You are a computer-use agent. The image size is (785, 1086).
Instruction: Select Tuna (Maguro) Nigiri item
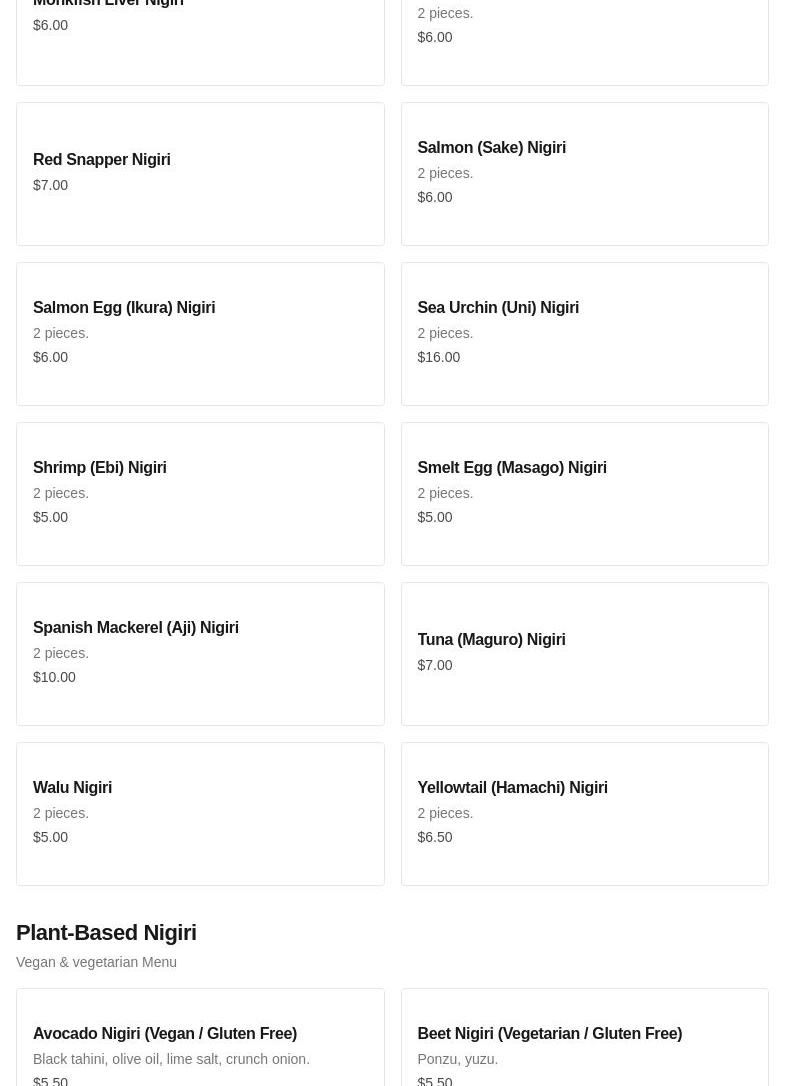pyautogui.click(x=584, y=653)
